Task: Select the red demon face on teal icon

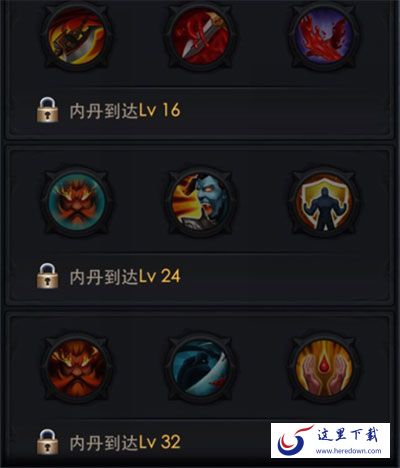Action: click(77, 202)
